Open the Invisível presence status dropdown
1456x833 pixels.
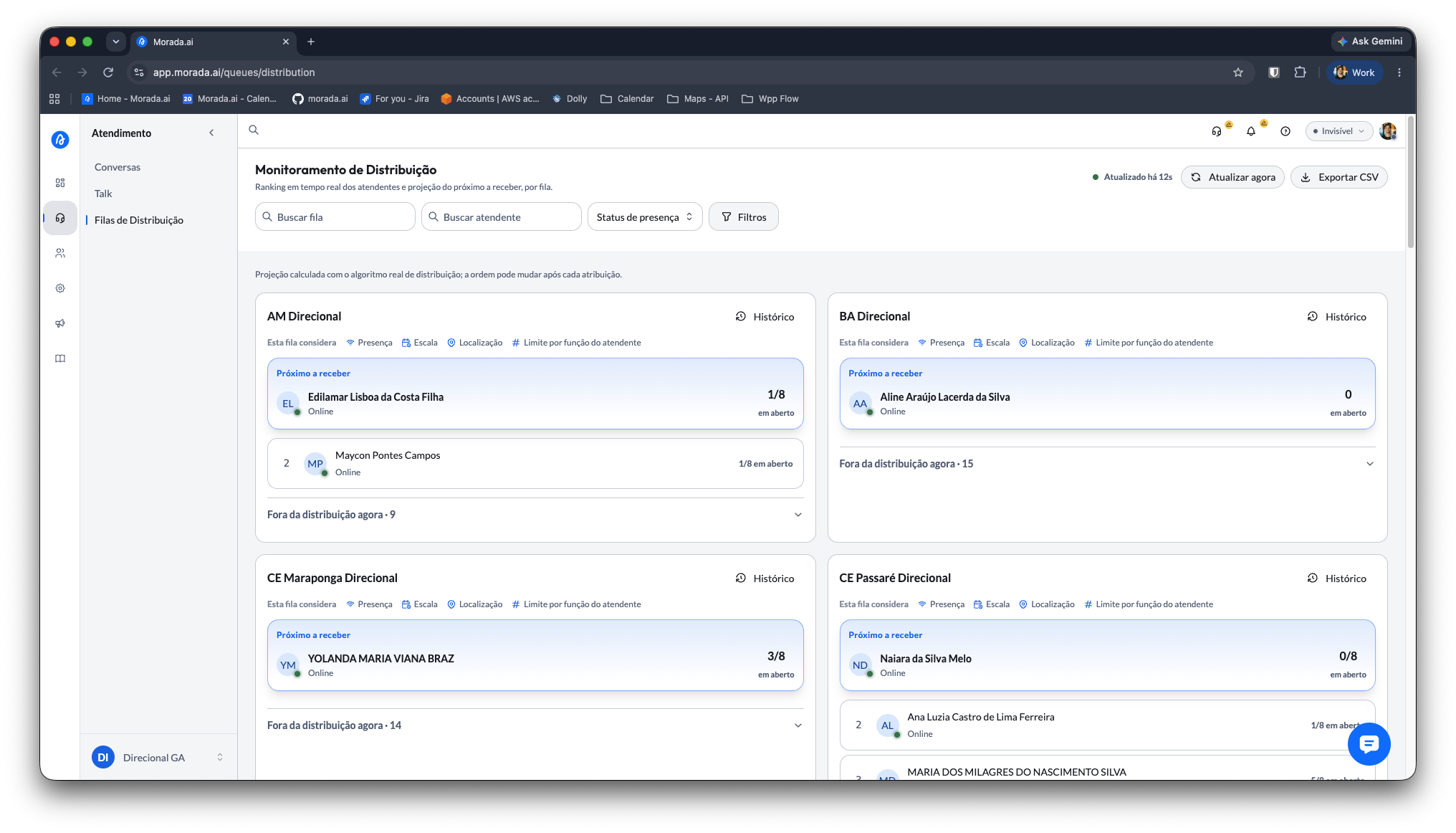[1338, 131]
